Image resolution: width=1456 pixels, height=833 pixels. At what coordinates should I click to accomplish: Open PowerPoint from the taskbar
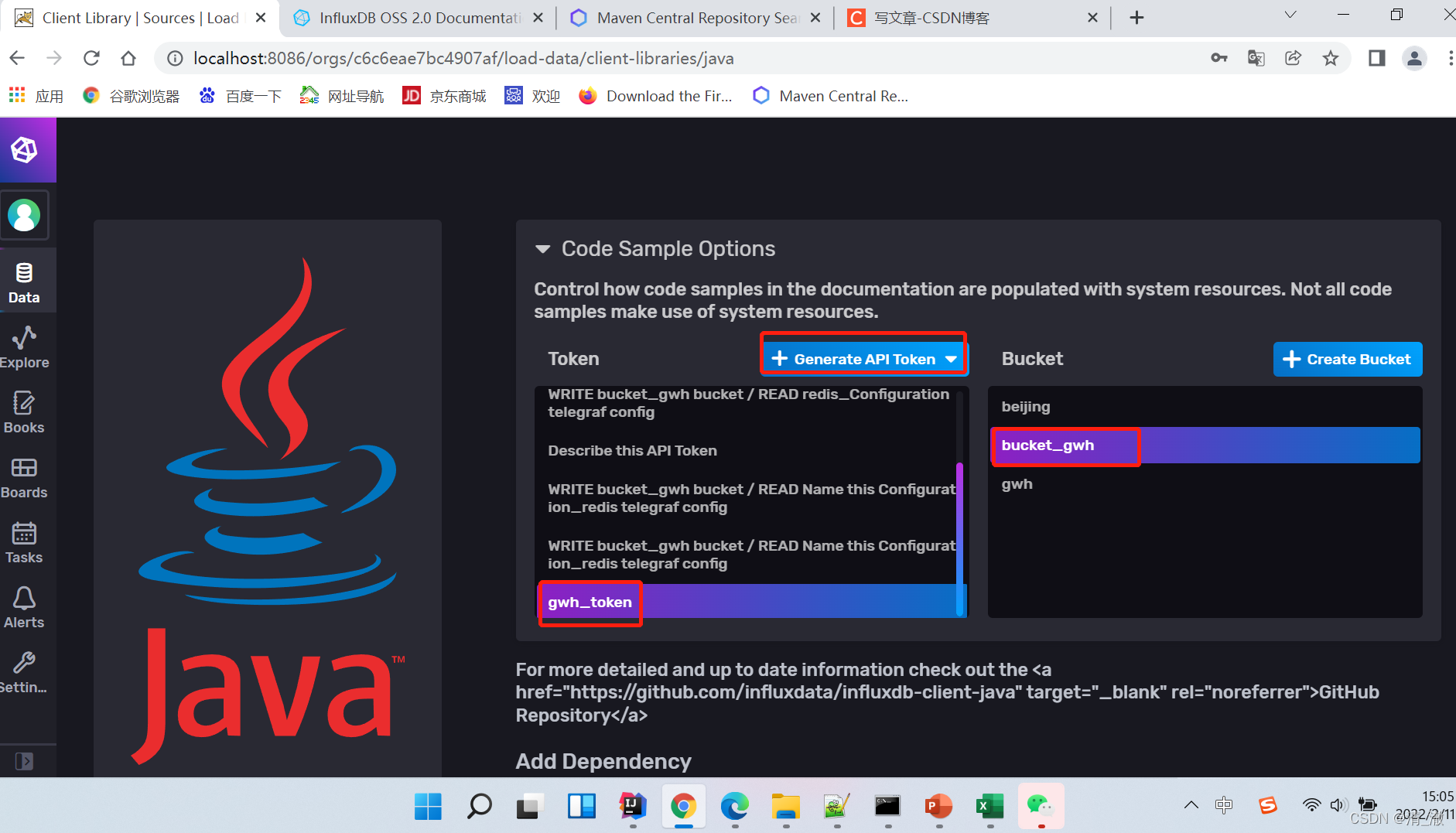click(938, 806)
